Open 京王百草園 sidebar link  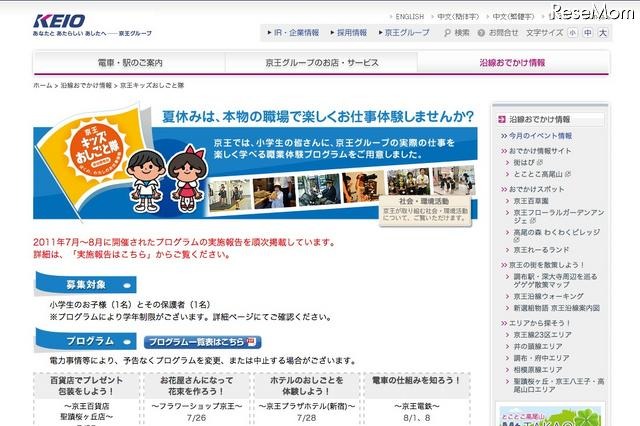531,201
